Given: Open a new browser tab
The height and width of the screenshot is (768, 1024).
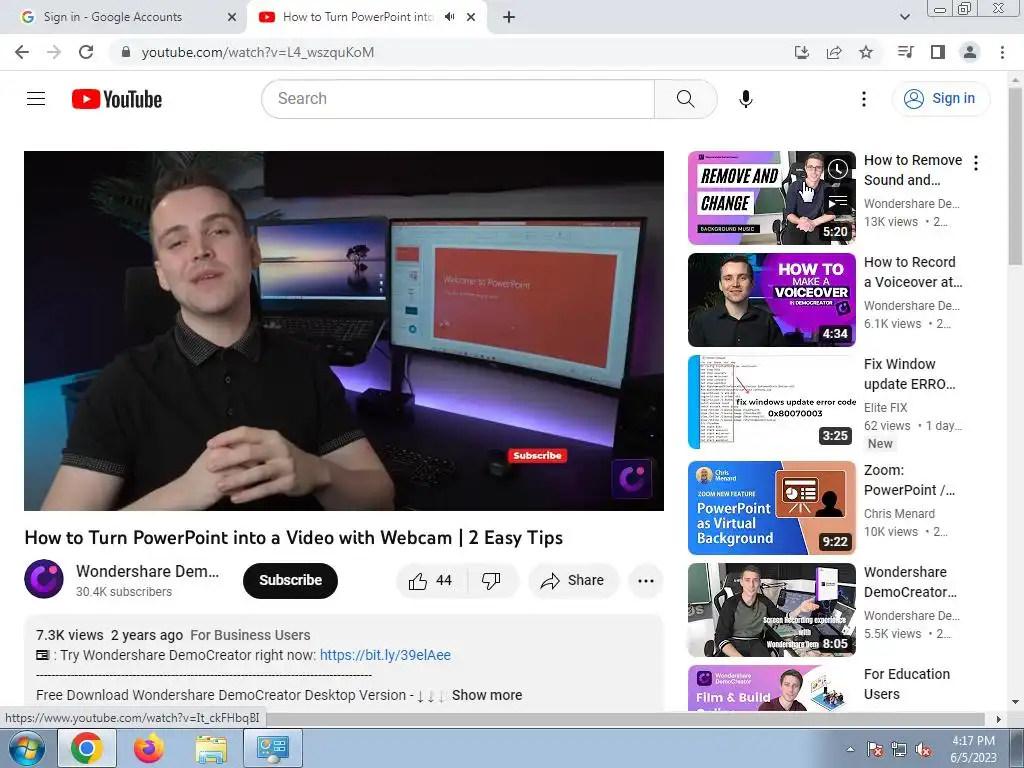Looking at the screenshot, I should point(509,17).
